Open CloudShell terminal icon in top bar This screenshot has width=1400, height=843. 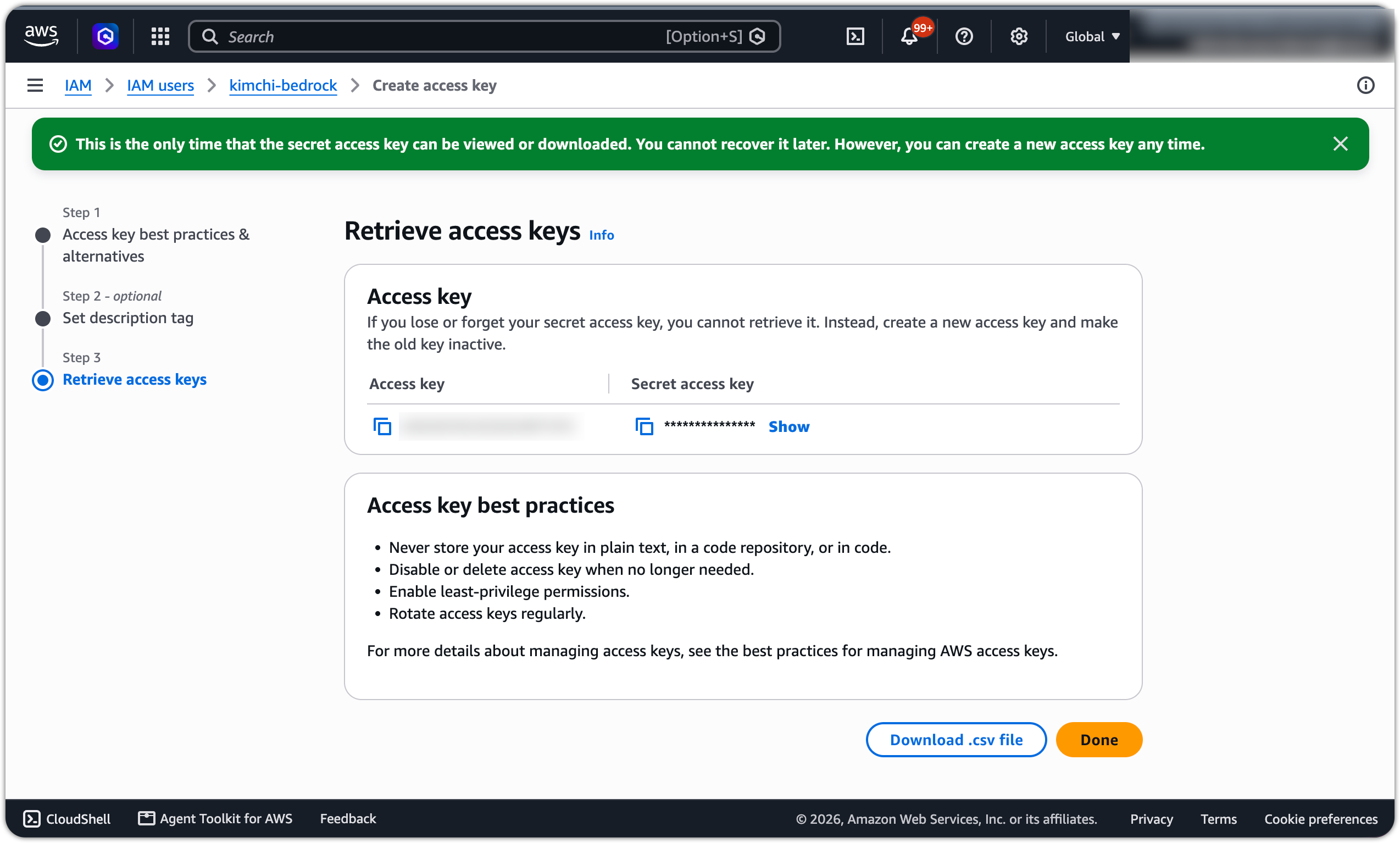855,36
